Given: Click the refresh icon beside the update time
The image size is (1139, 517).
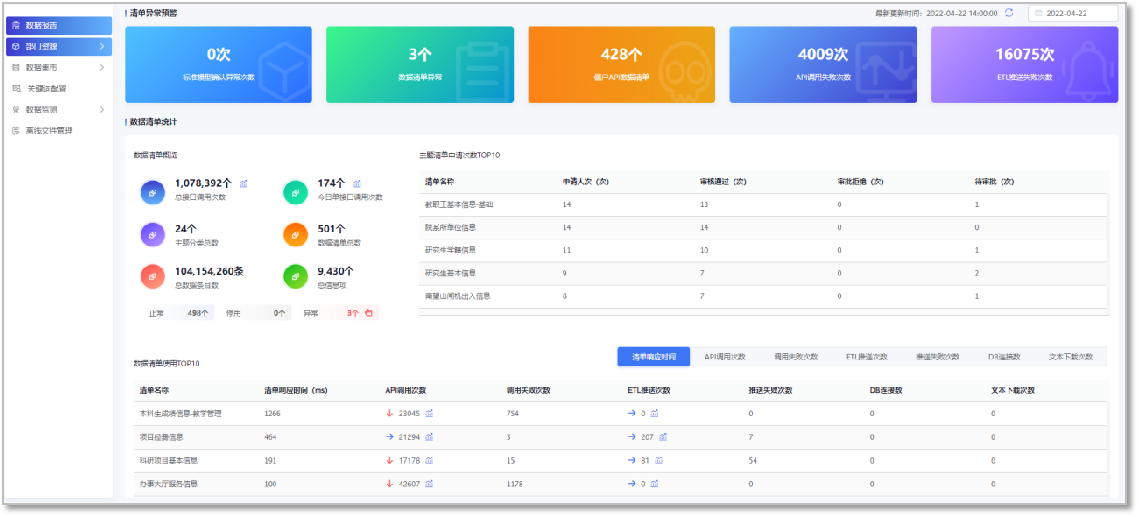Looking at the screenshot, I should click(x=1009, y=13).
